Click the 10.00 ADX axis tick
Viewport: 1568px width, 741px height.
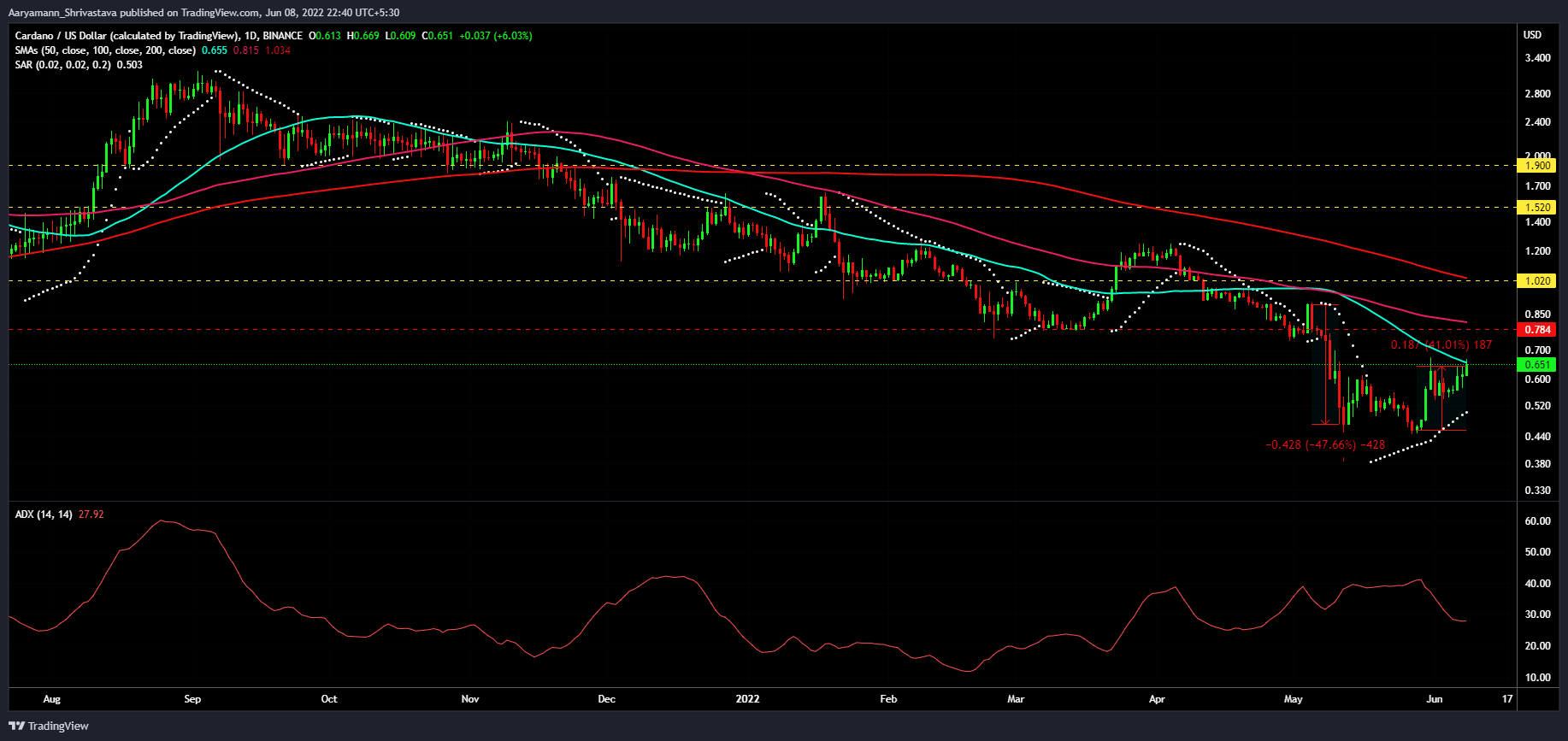click(1537, 678)
